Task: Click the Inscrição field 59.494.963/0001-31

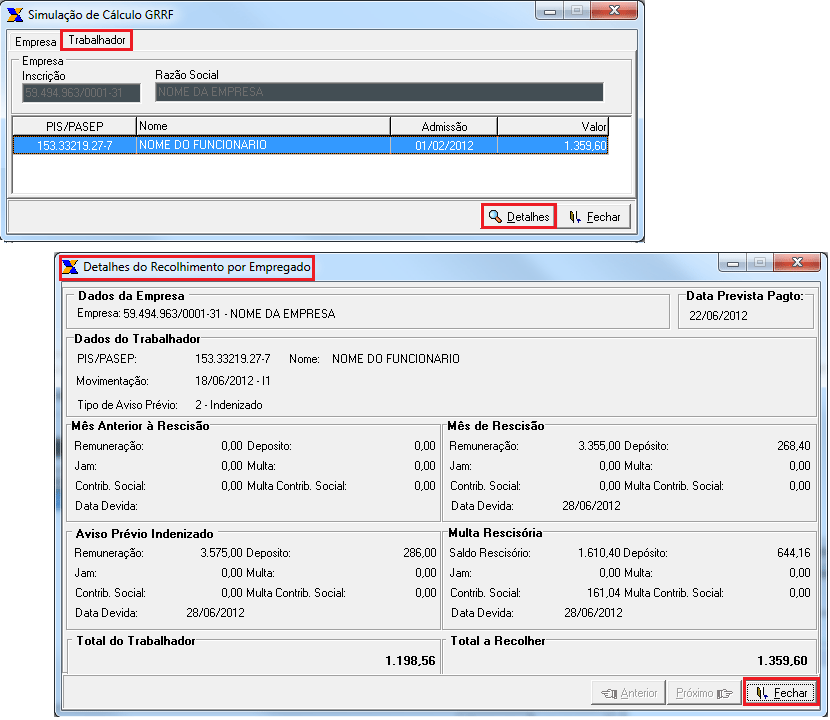Action: (x=82, y=93)
